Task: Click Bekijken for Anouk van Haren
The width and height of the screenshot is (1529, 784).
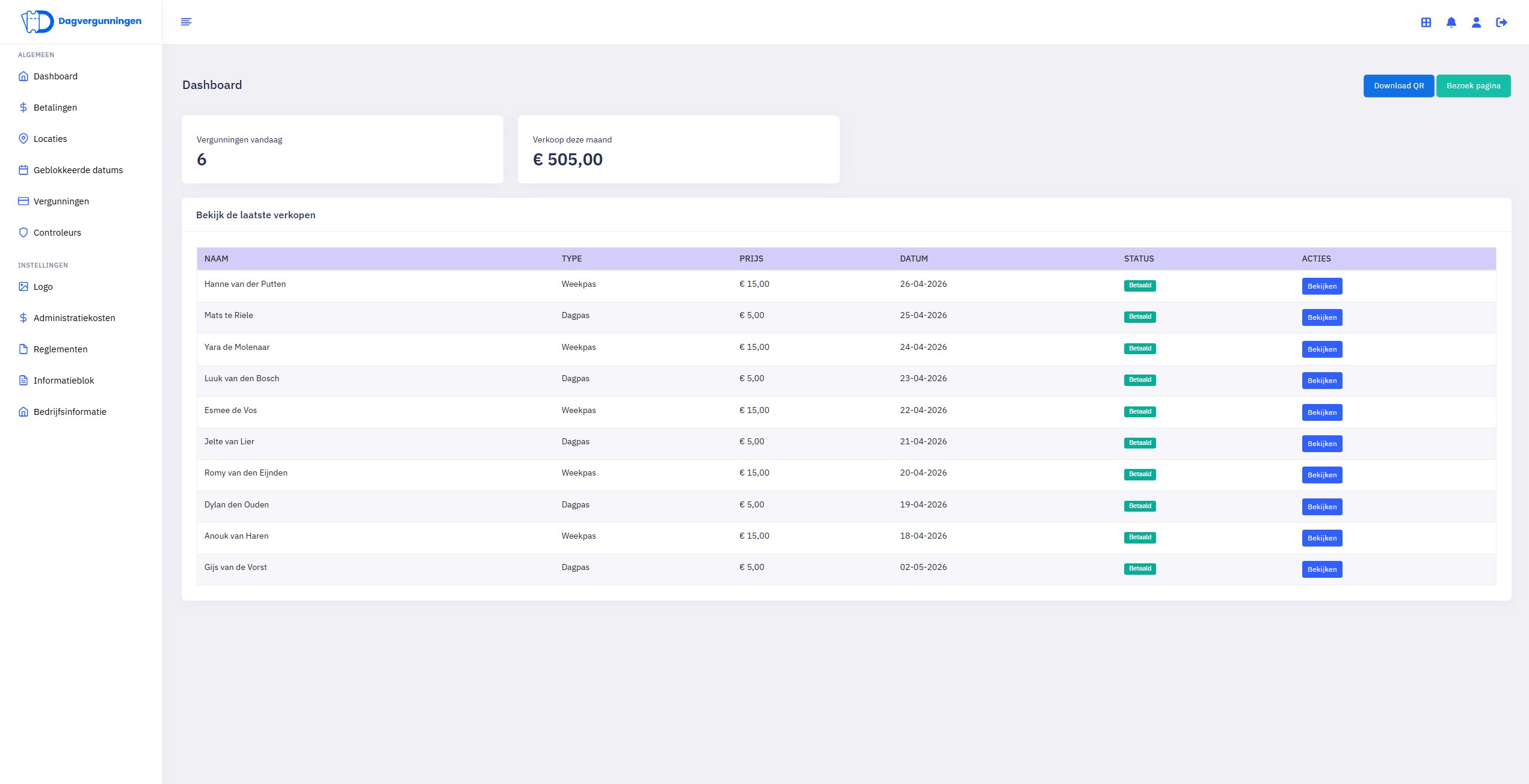Action: [1321, 538]
